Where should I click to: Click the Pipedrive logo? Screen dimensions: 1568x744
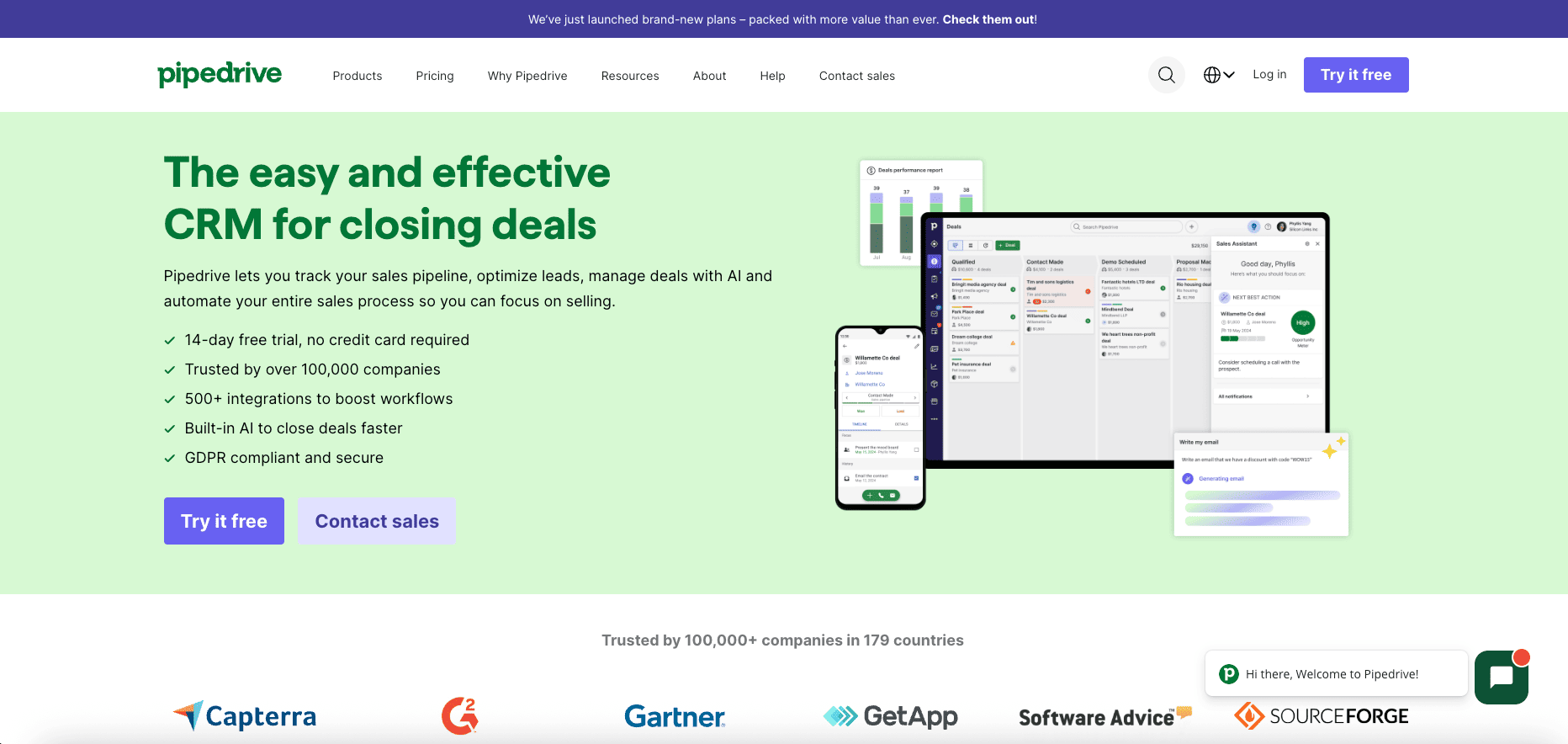pos(220,74)
